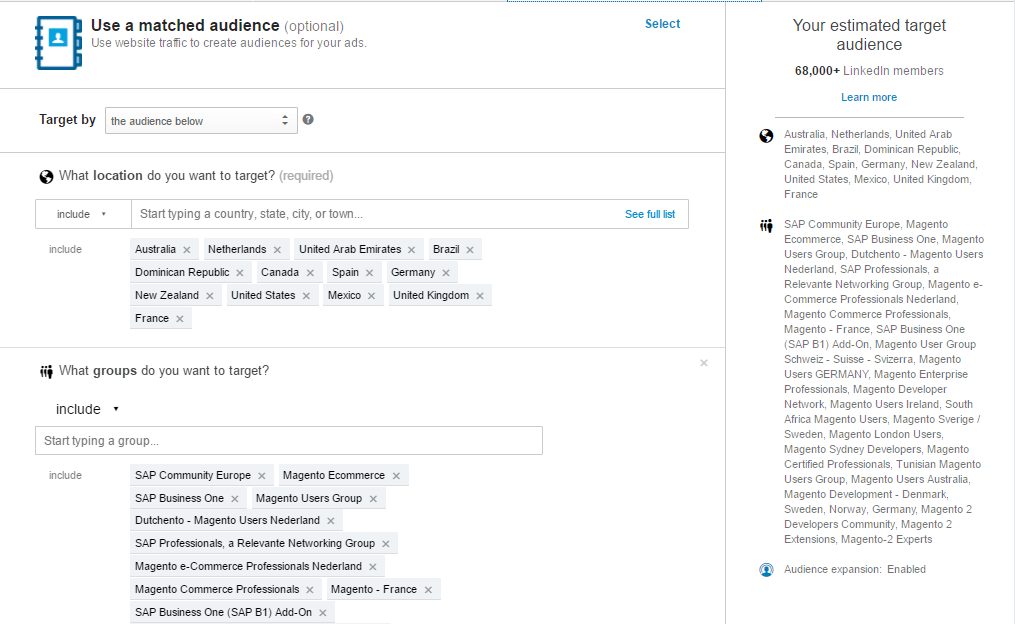The image size is (1015, 624).
Task: Click Audience expansion: Enabled text
Action: click(x=854, y=570)
